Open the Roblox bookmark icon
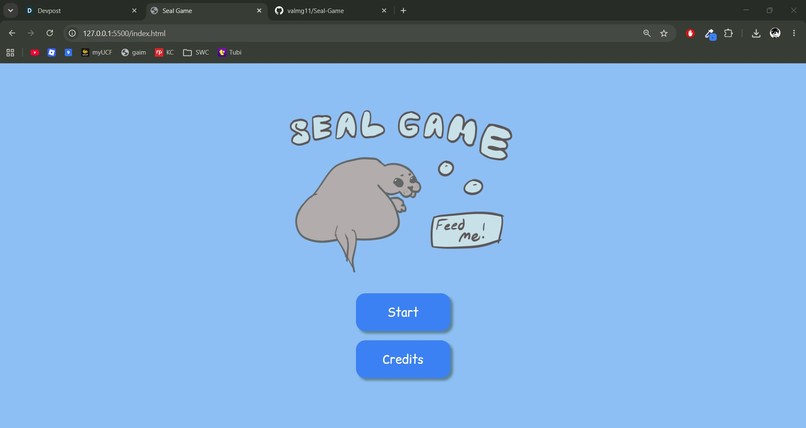This screenshot has height=428, width=806. click(51, 52)
